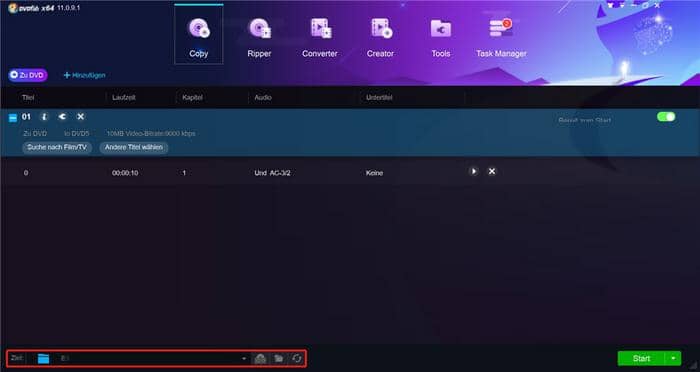700x372 pixels.
Task: Click Suche nach Film/TV button
Action: click(57, 147)
